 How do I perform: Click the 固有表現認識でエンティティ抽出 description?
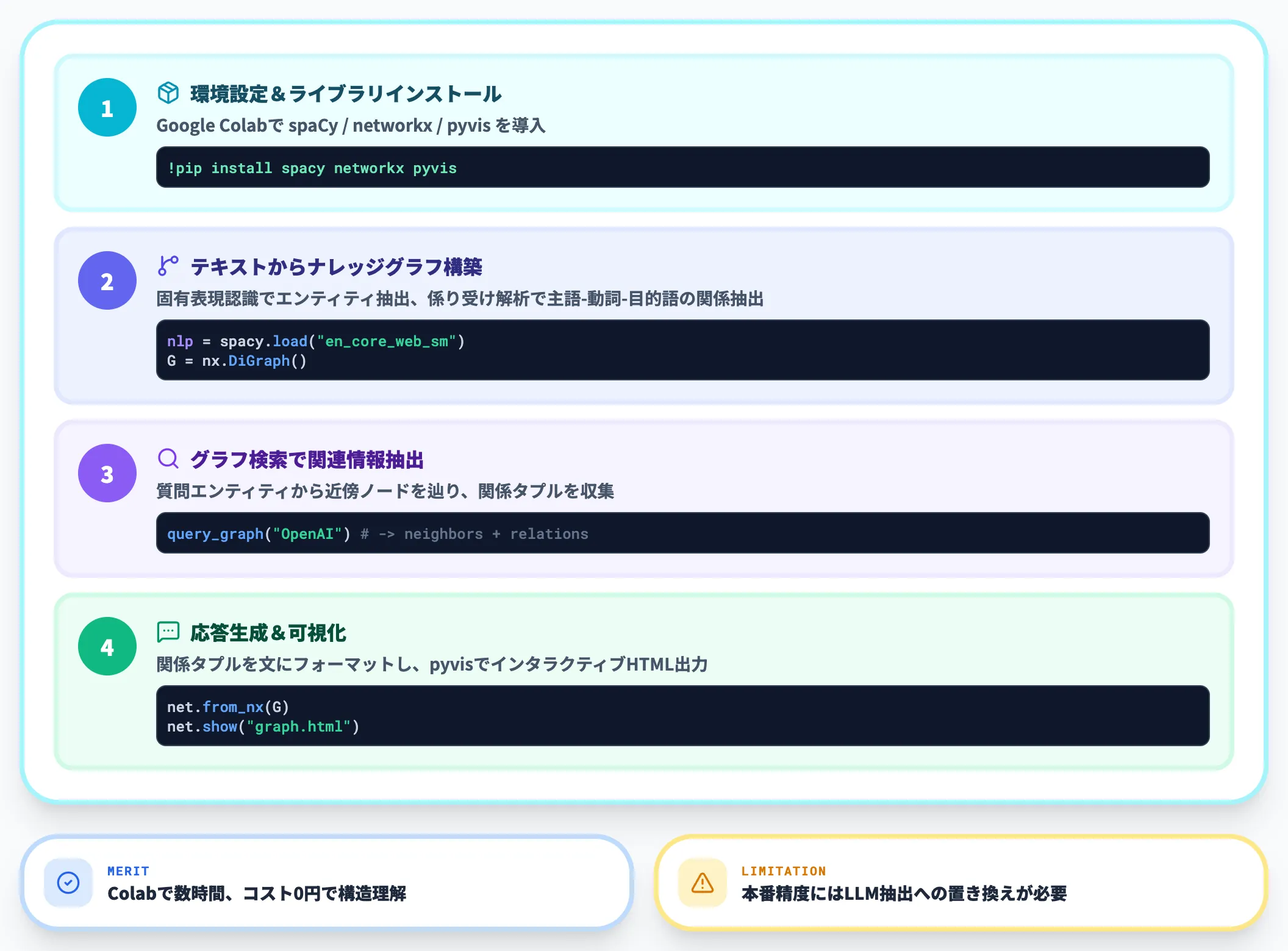[460, 299]
